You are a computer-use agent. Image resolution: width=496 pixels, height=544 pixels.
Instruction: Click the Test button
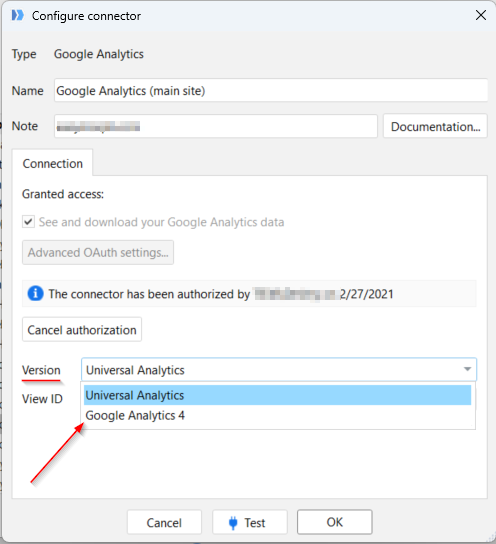click(x=250, y=522)
